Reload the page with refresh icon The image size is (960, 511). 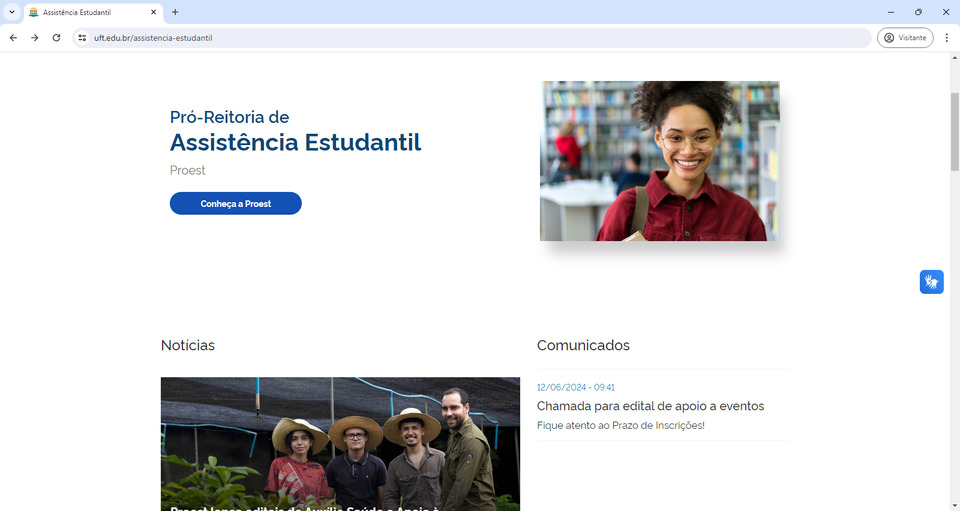click(x=56, y=38)
